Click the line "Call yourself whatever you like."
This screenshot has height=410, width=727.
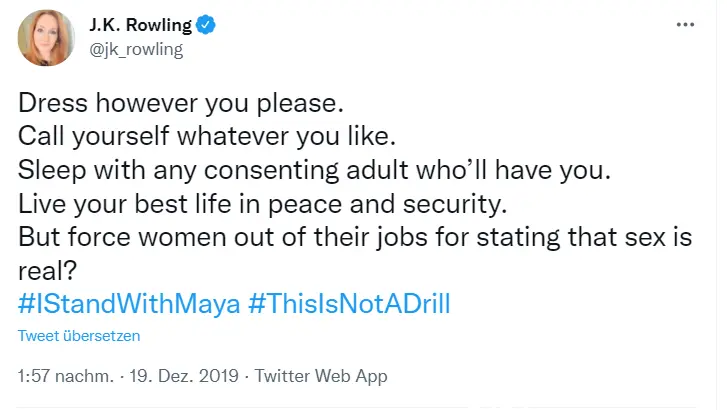[207, 136]
